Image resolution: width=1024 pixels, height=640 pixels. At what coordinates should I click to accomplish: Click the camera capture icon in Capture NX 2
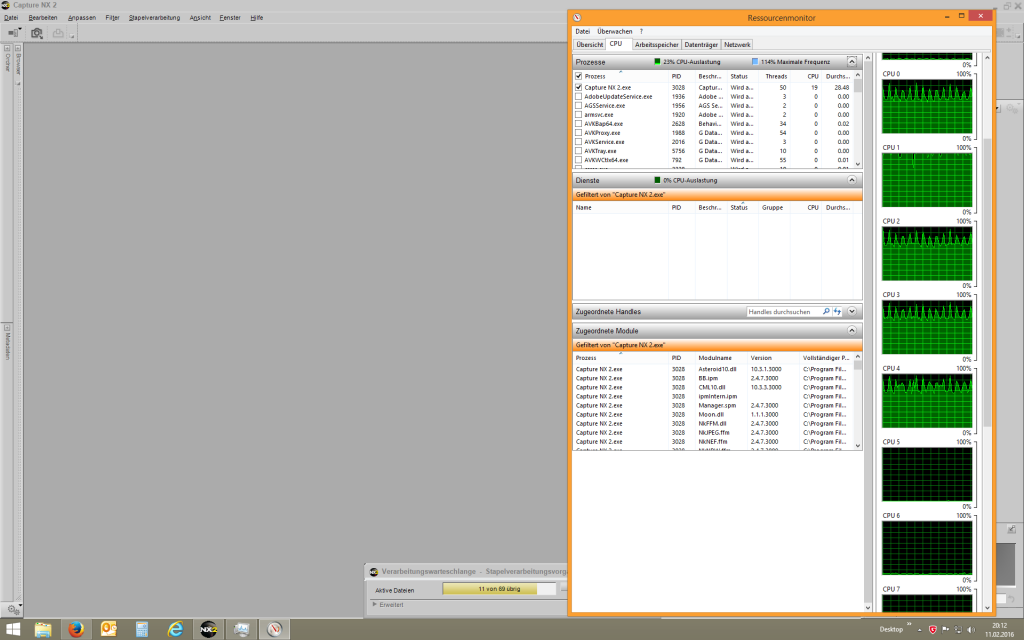coord(37,33)
